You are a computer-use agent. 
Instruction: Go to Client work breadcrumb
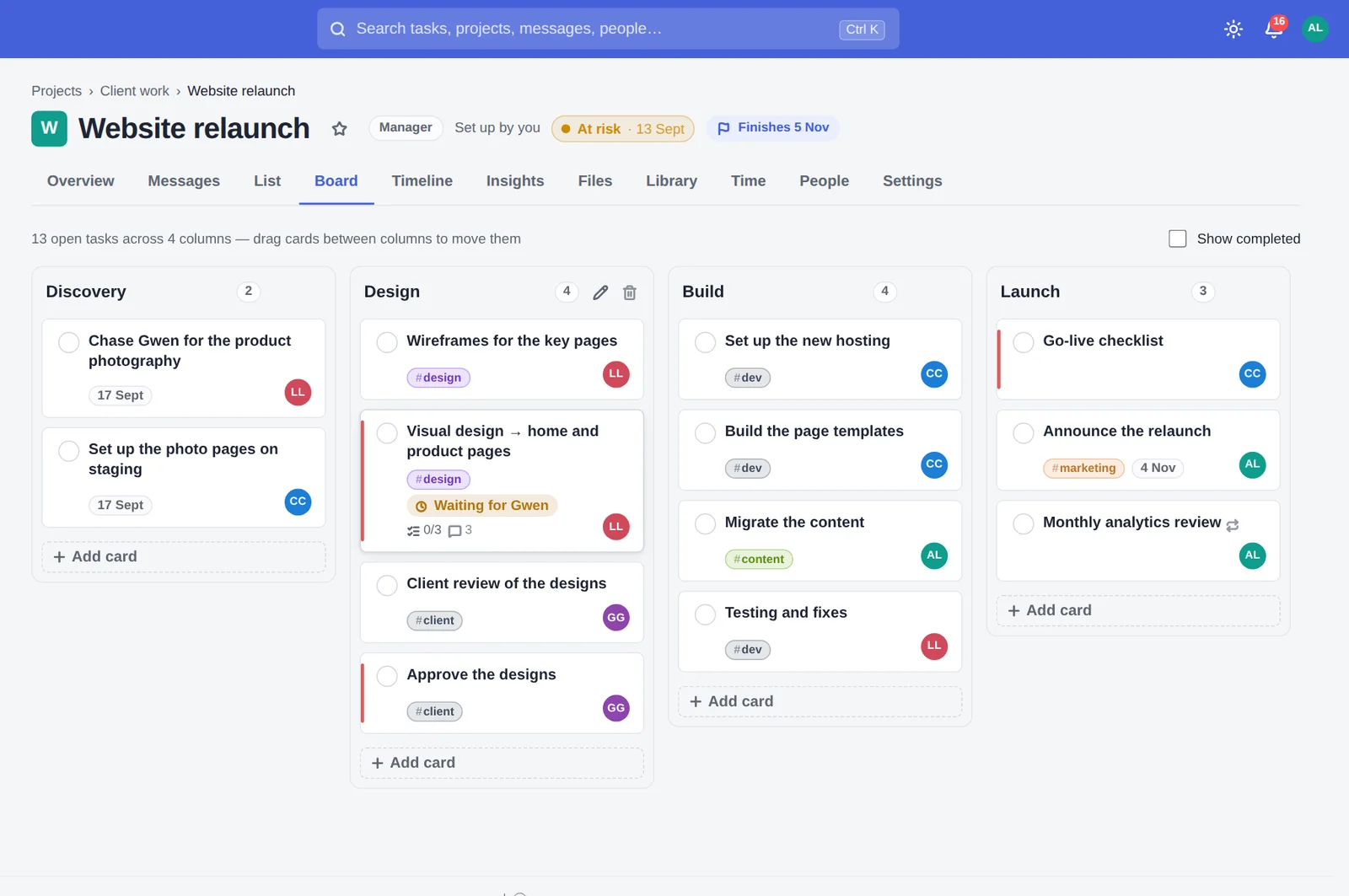click(x=134, y=91)
